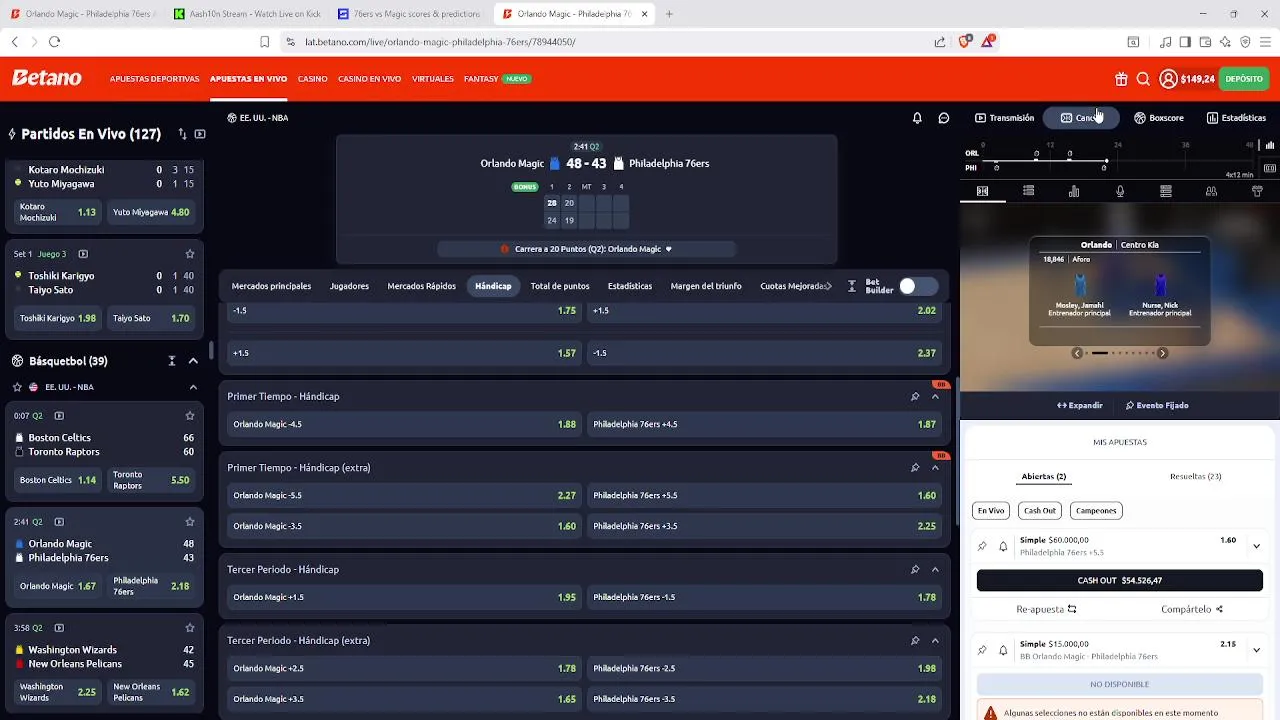
Task: Select the list lineup icon tab
Action: [1028, 191]
